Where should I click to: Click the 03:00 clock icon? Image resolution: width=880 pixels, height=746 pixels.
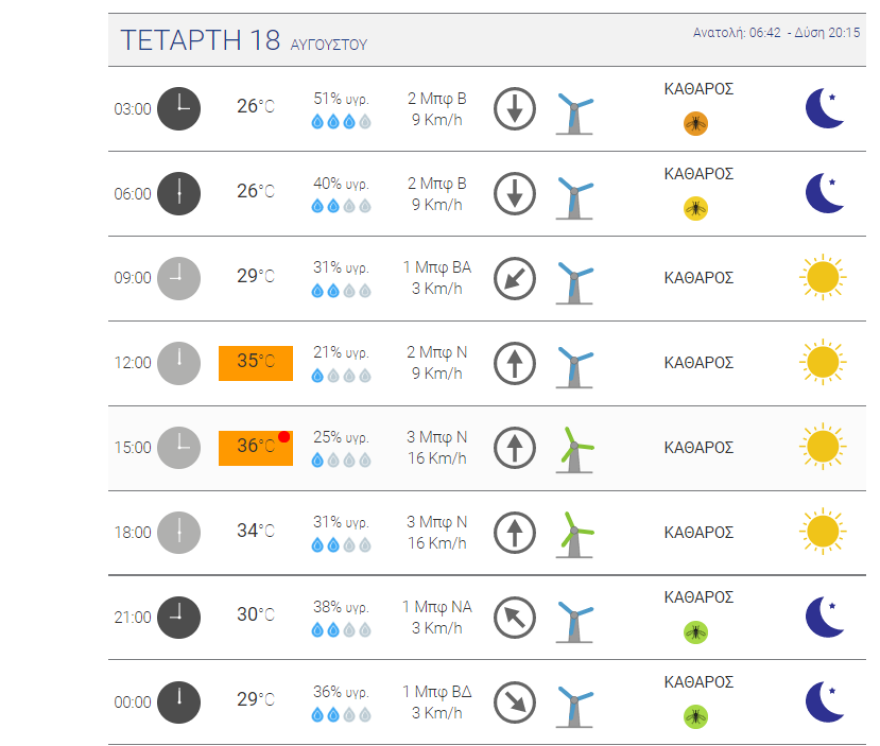click(179, 109)
